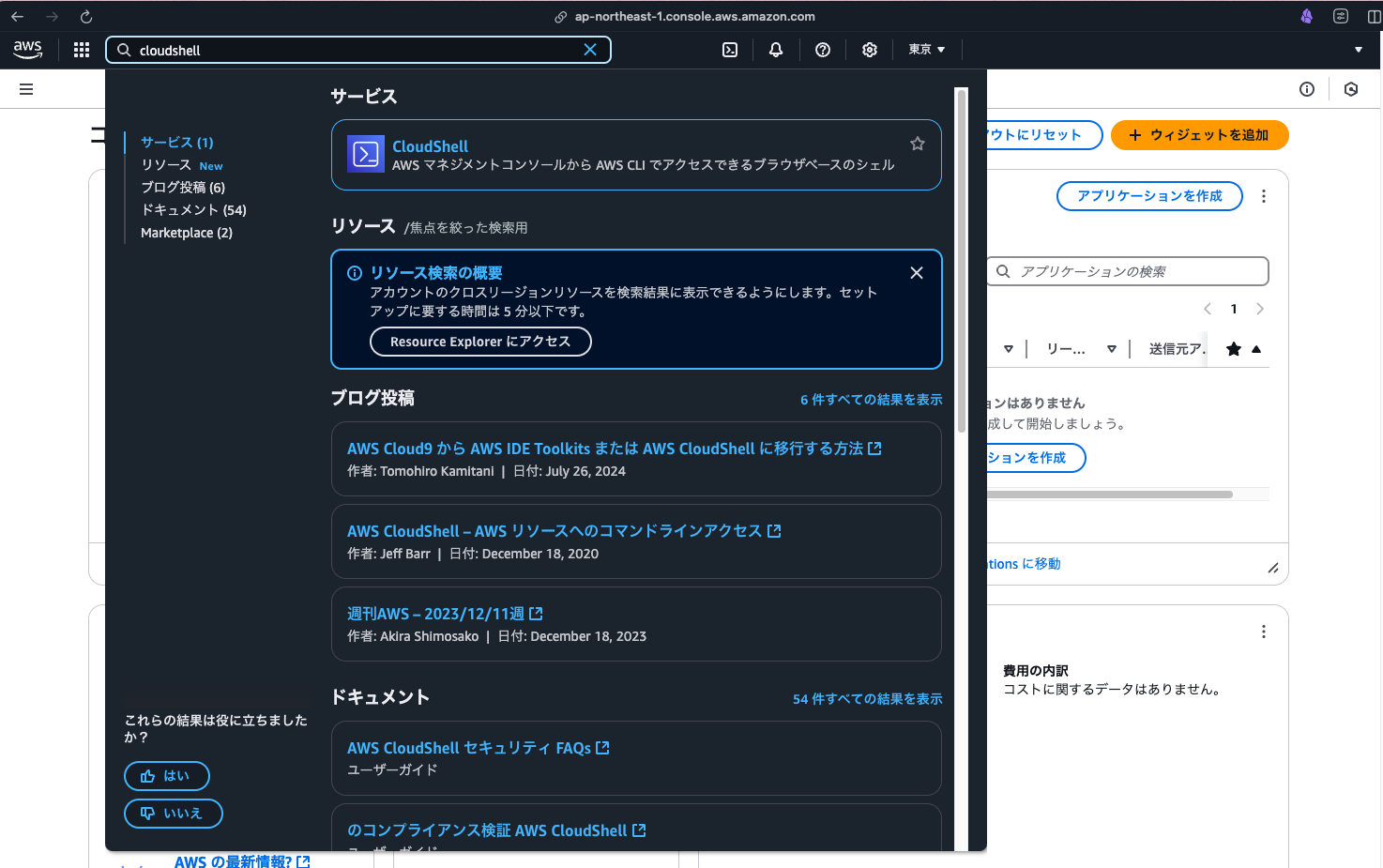The image size is (1383, 868).
Task: Open the コンプライアンス検証 AWS CloudShell document
Action: tap(487, 830)
